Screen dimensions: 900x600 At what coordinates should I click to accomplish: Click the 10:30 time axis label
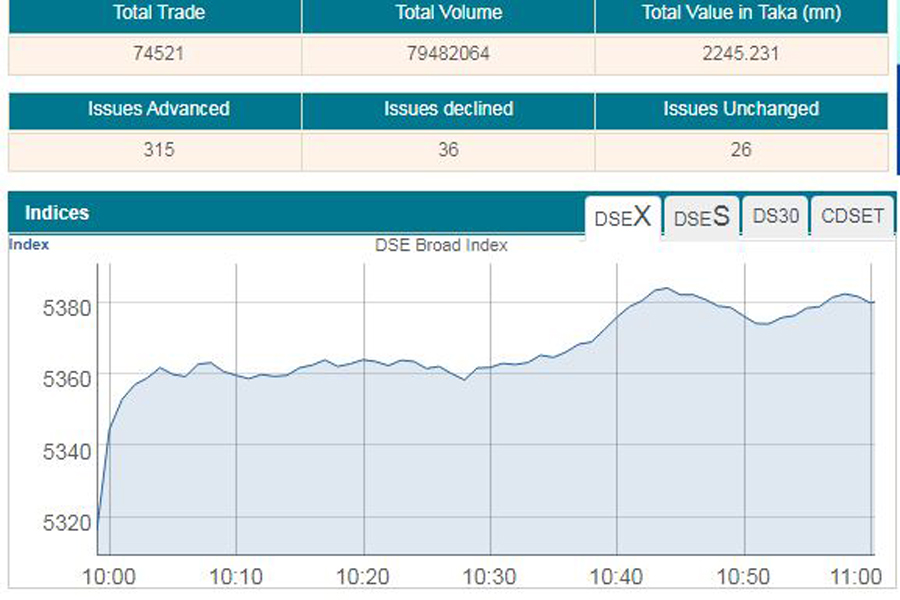[x=490, y=577]
